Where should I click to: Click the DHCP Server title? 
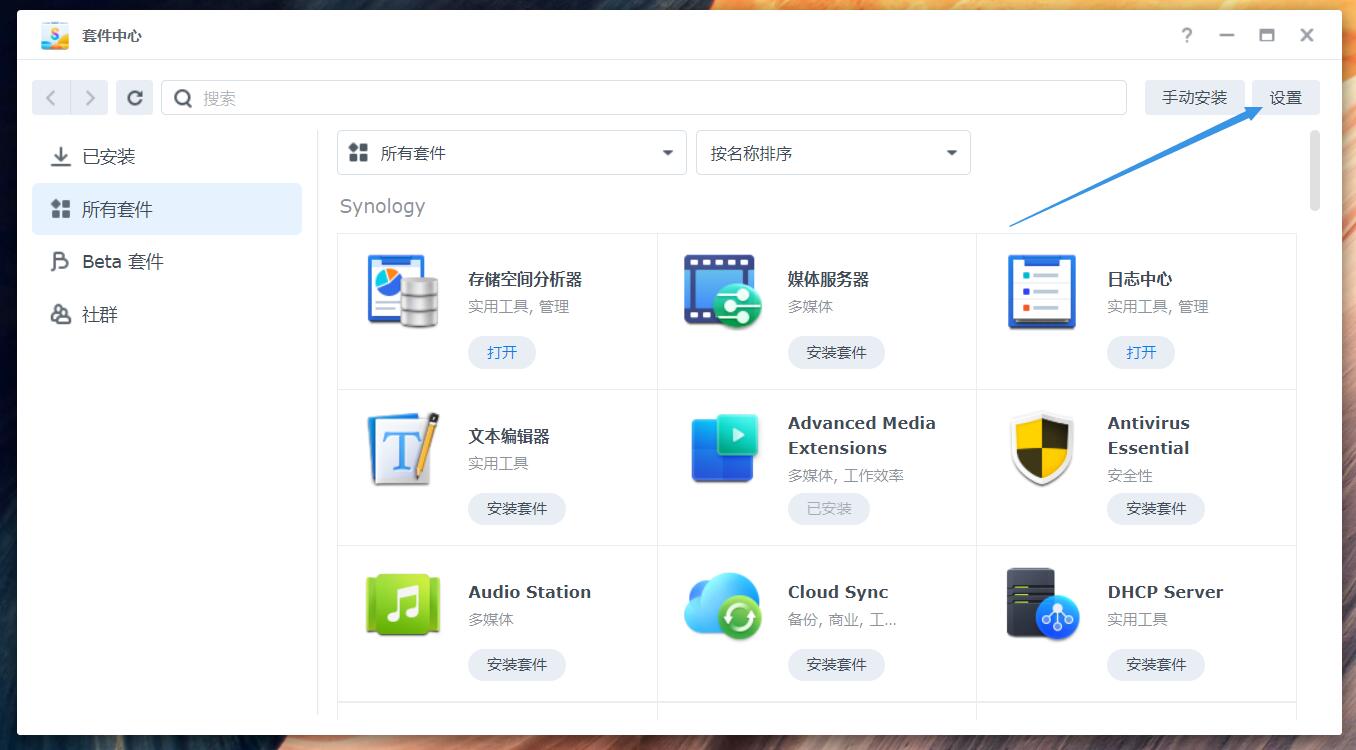pyautogui.click(x=1165, y=592)
